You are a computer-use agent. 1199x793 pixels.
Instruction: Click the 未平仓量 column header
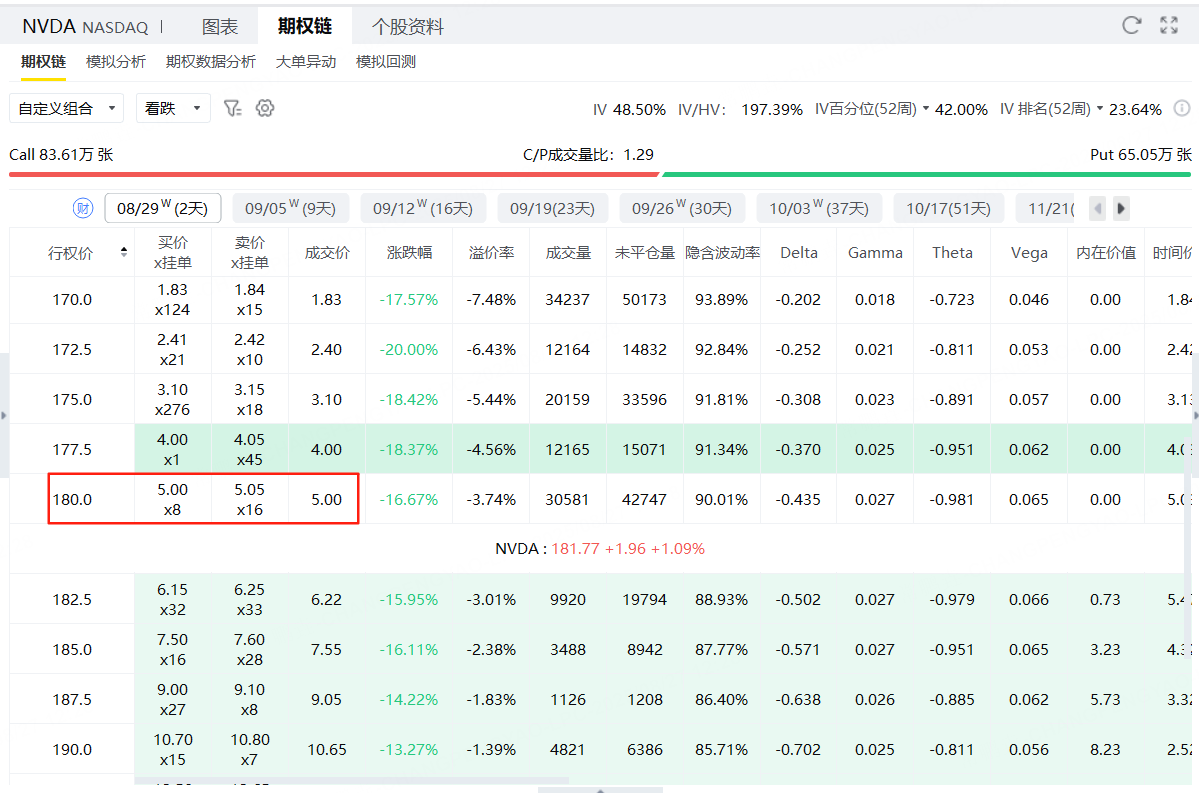tap(645, 252)
